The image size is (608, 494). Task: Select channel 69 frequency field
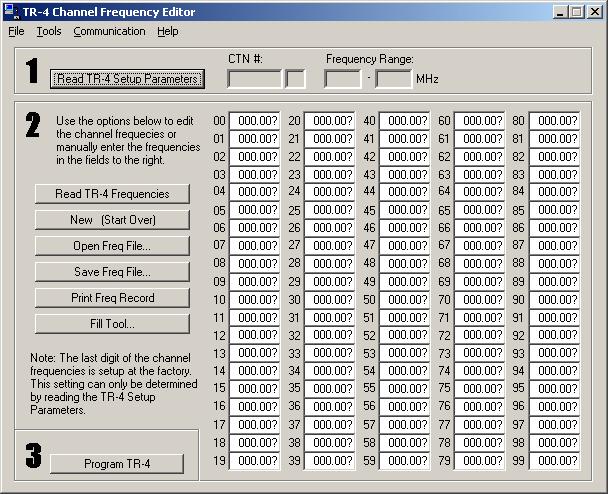point(479,282)
